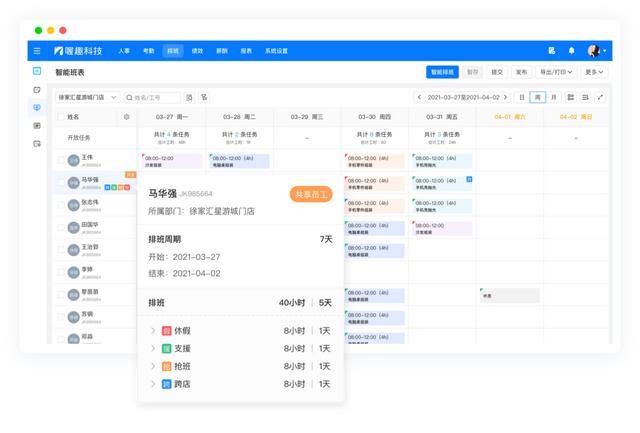This screenshot has height=433, width=640.
Task: Click the fullscreen expand icon in toolbar
Action: (600, 97)
